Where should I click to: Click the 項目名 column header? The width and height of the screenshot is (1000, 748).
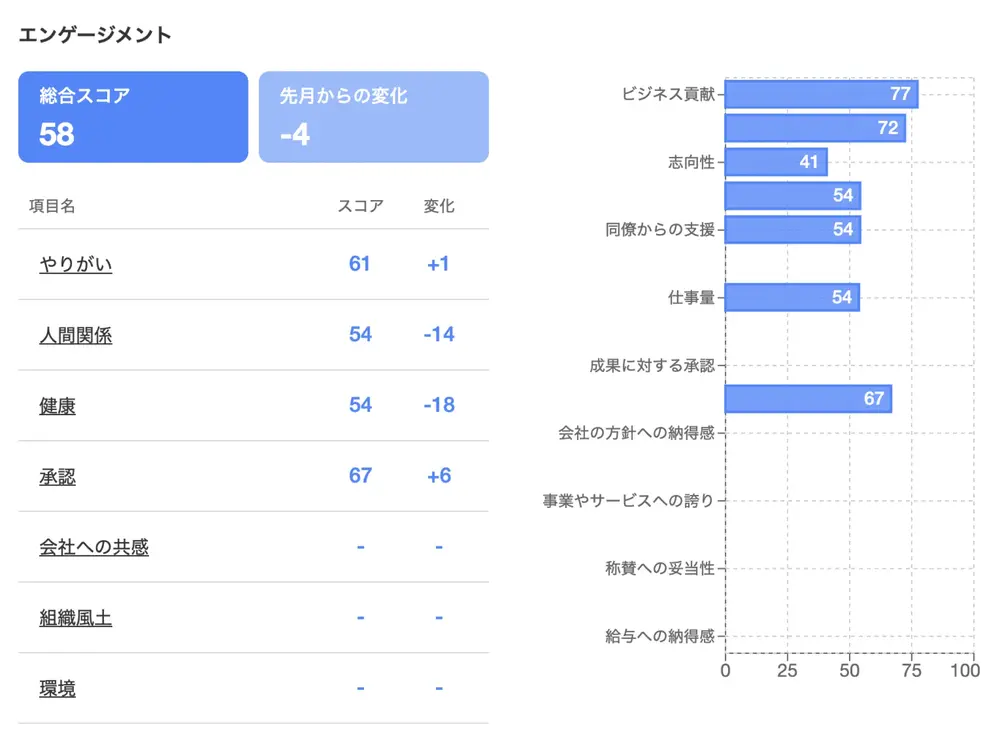52,207
